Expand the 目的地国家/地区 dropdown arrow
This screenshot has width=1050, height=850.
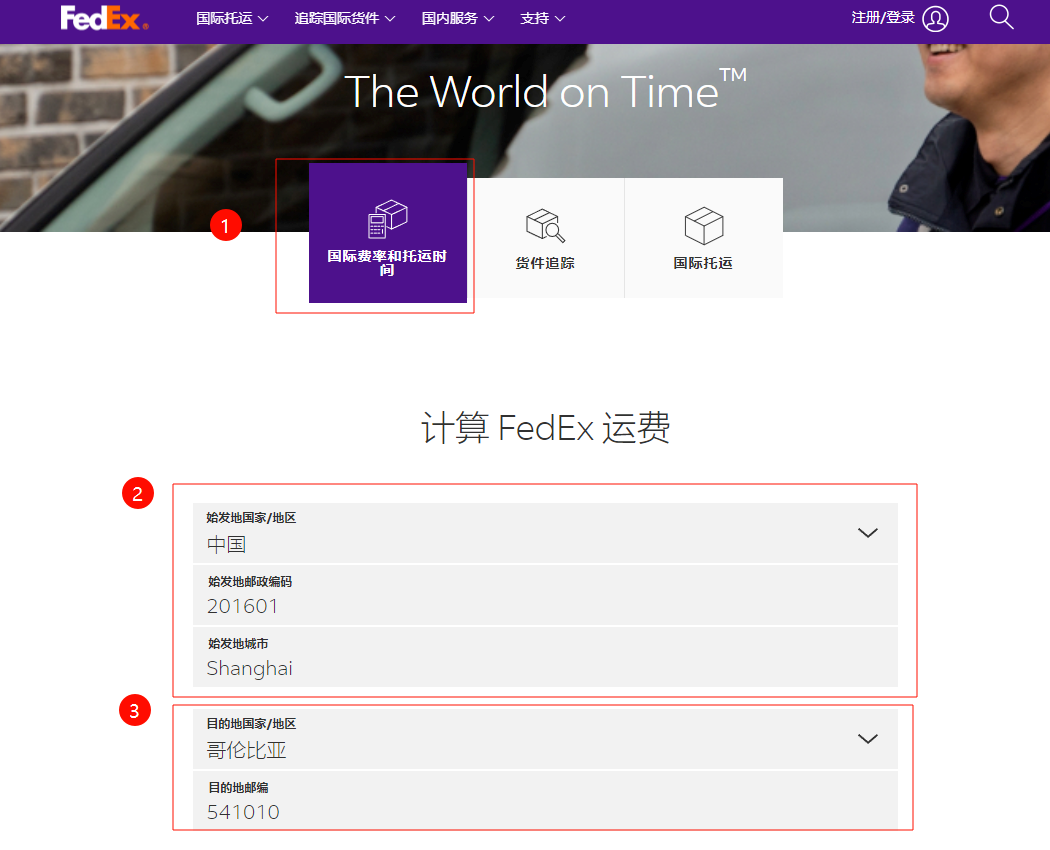coord(867,739)
